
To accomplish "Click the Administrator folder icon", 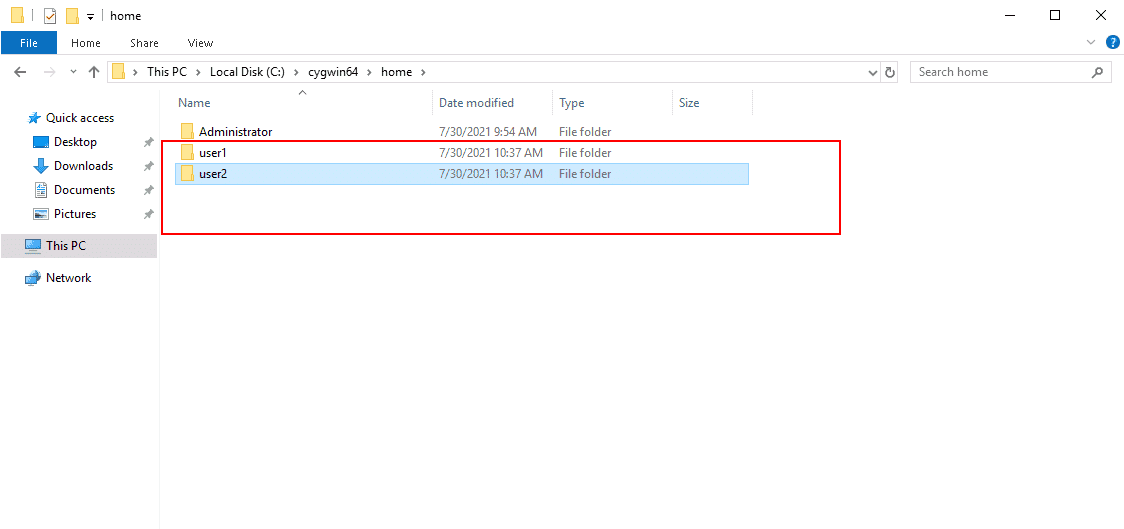I will [x=187, y=132].
